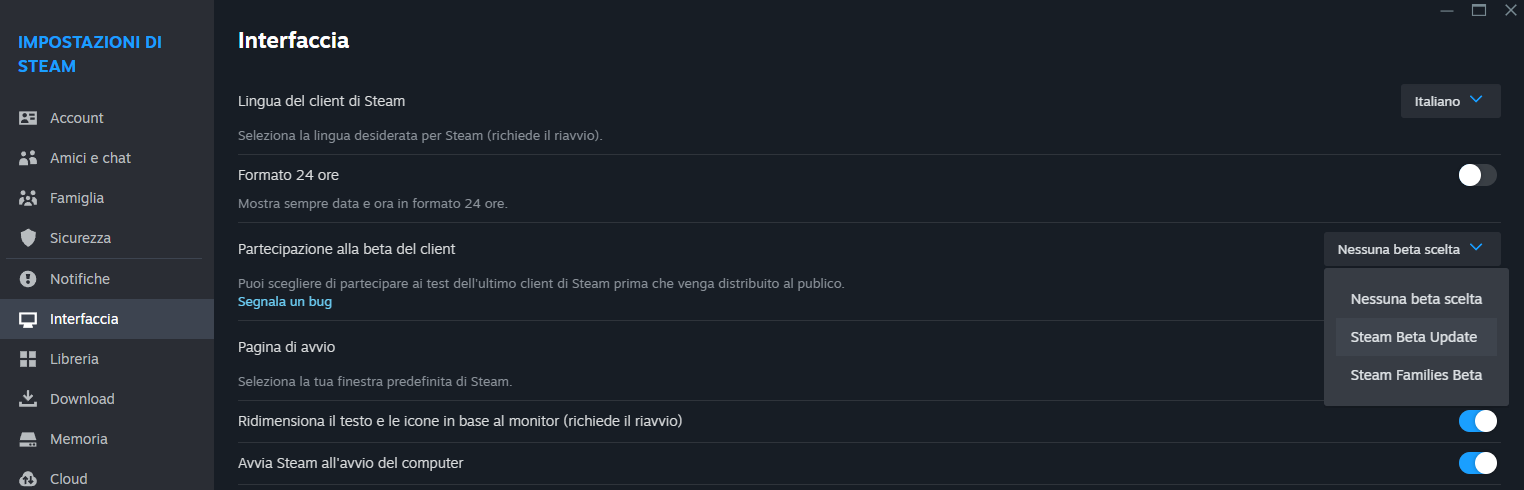Disable text and icon scaling toggle
The height and width of the screenshot is (490, 1524).
(x=1477, y=421)
